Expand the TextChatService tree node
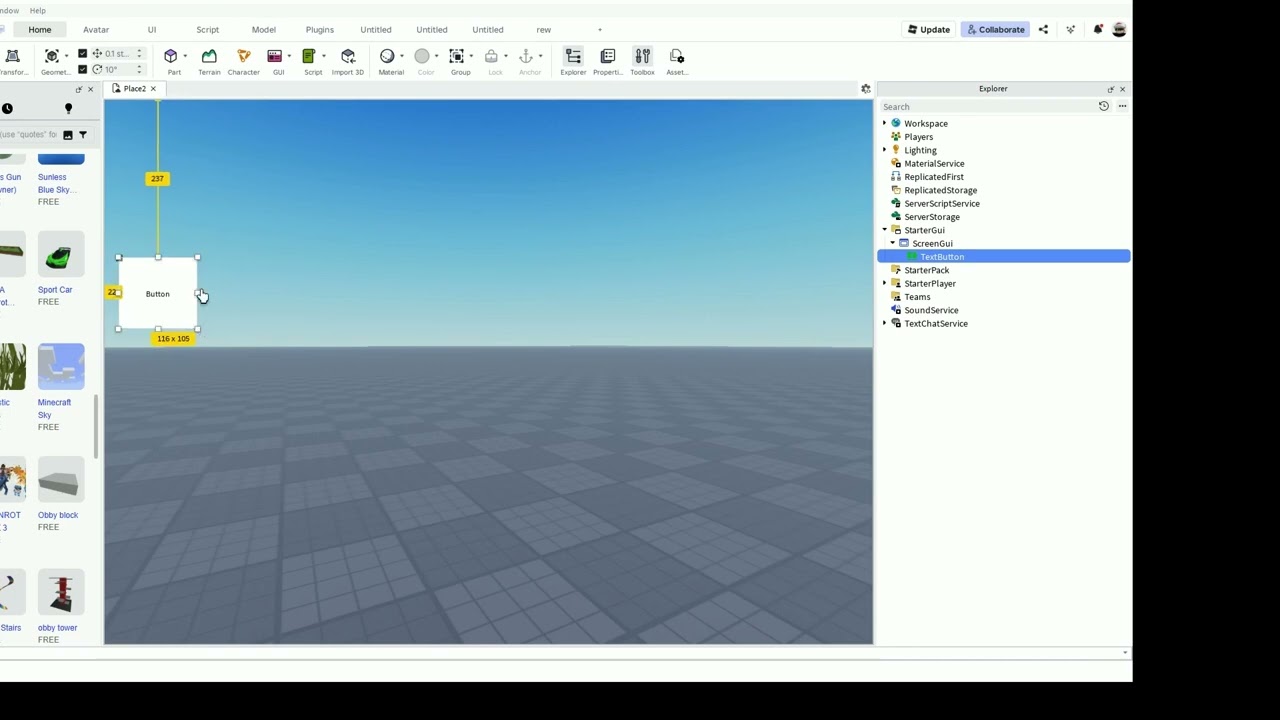This screenshot has width=1280, height=720. (x=885, y=323)
